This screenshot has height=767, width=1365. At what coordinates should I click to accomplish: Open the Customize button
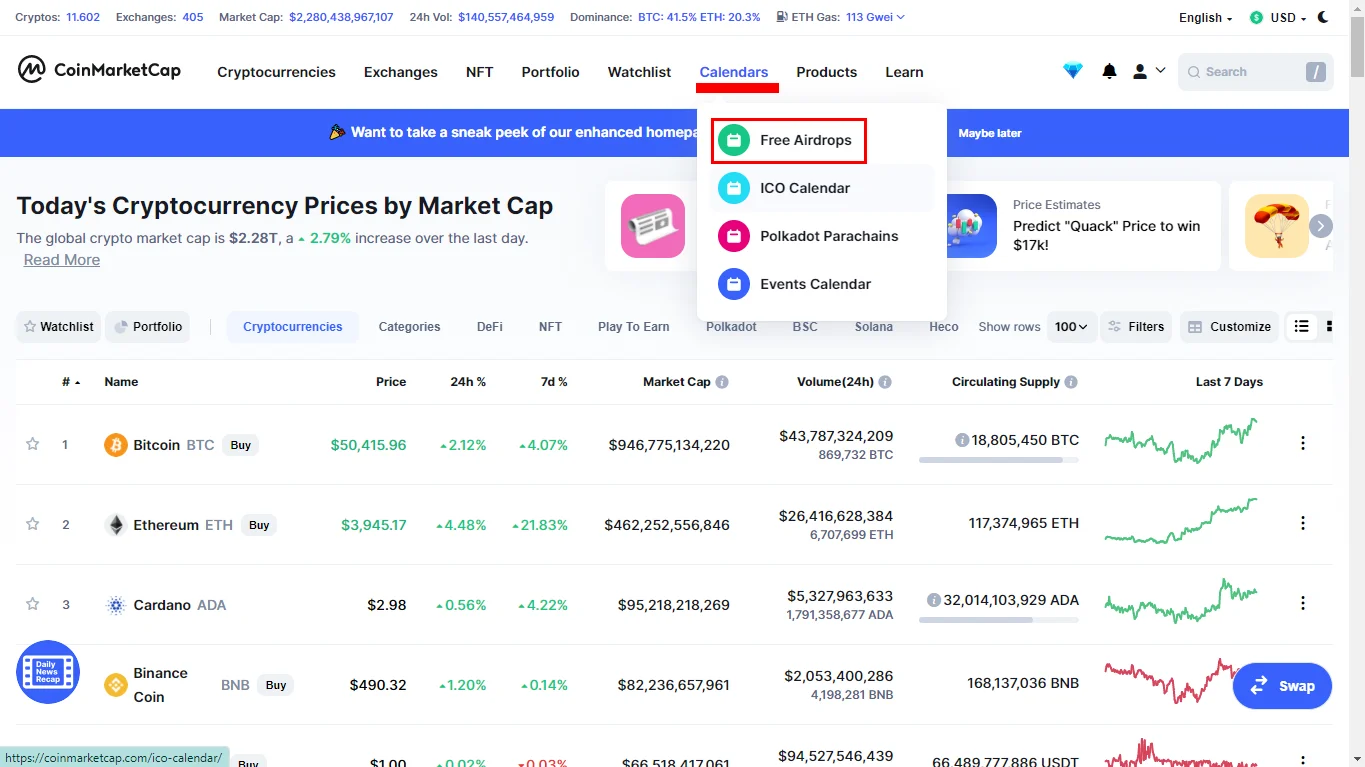click(x=1229, y=326)
